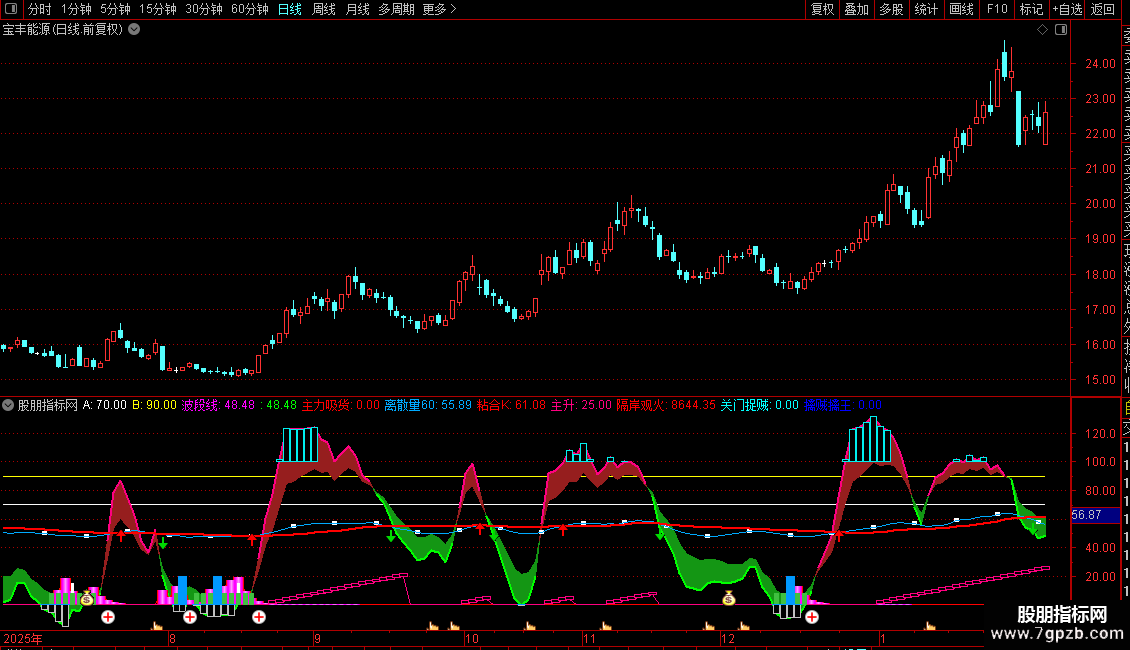This screenshot has width=1130, height=650.
Task: Click the 120.00 indicator axis label
Action: click(x=1100, y=434)
